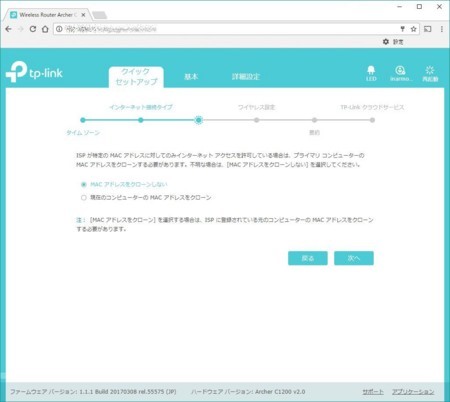Open a new browser tab
This screenshot has width=450, height=402.
click(99, 15)
